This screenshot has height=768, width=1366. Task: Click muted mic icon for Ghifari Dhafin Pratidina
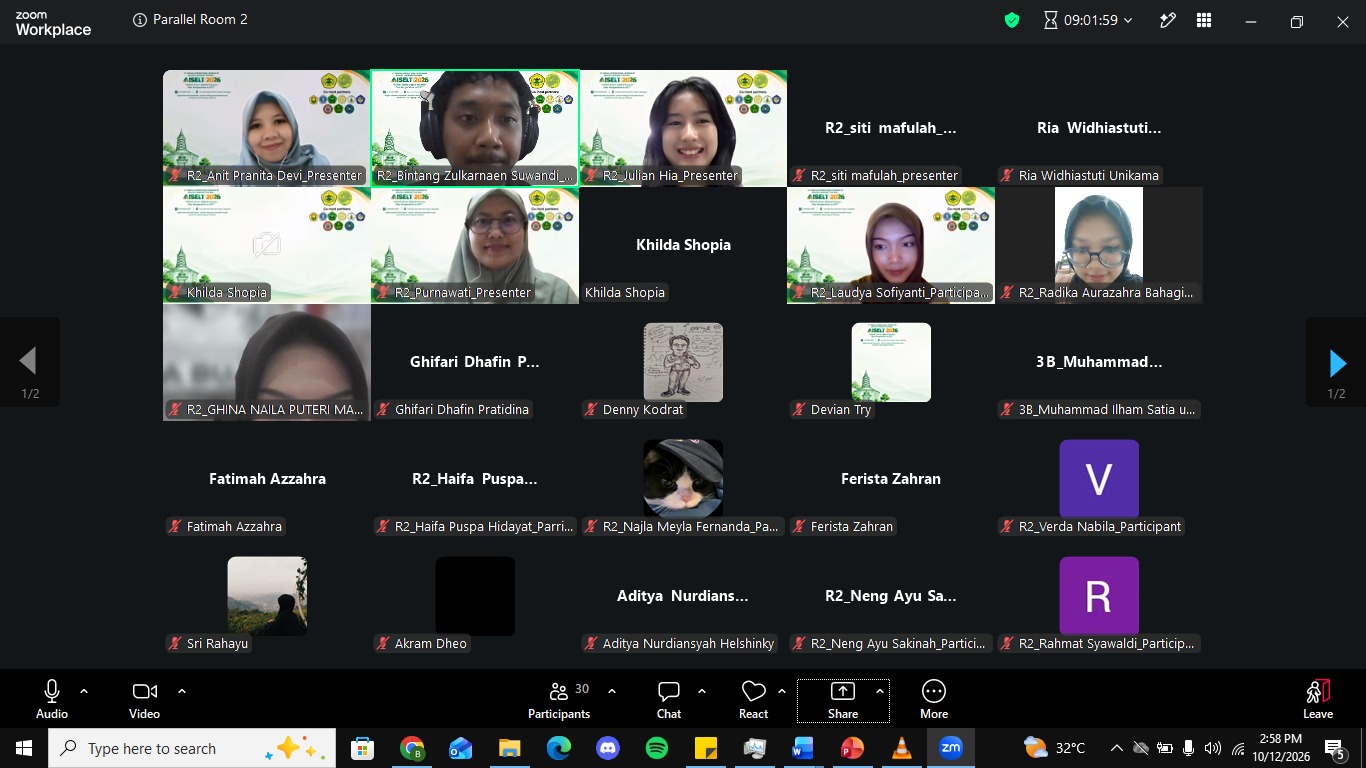pyautogui.click(x=383, y=410)
